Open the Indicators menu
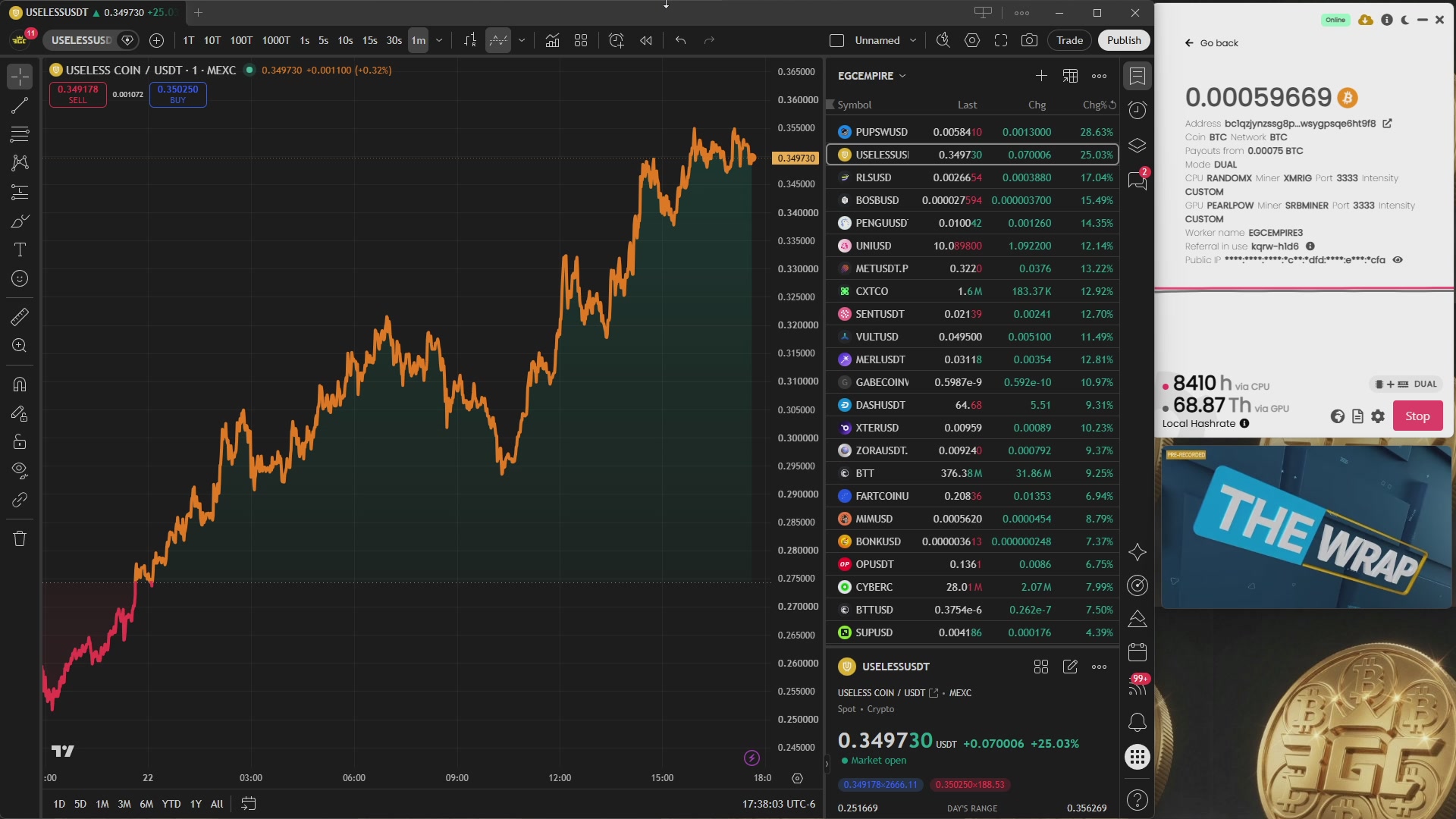This screenshot has height=819, width=1456. (x=552, y=40)
